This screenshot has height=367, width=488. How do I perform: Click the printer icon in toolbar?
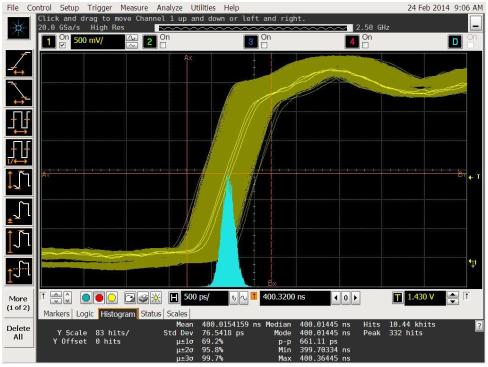143,298
